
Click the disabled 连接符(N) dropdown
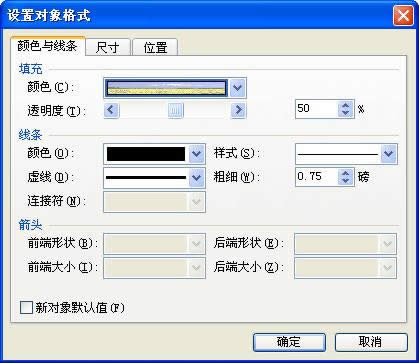pyautogui.click(x=154, y=202)
